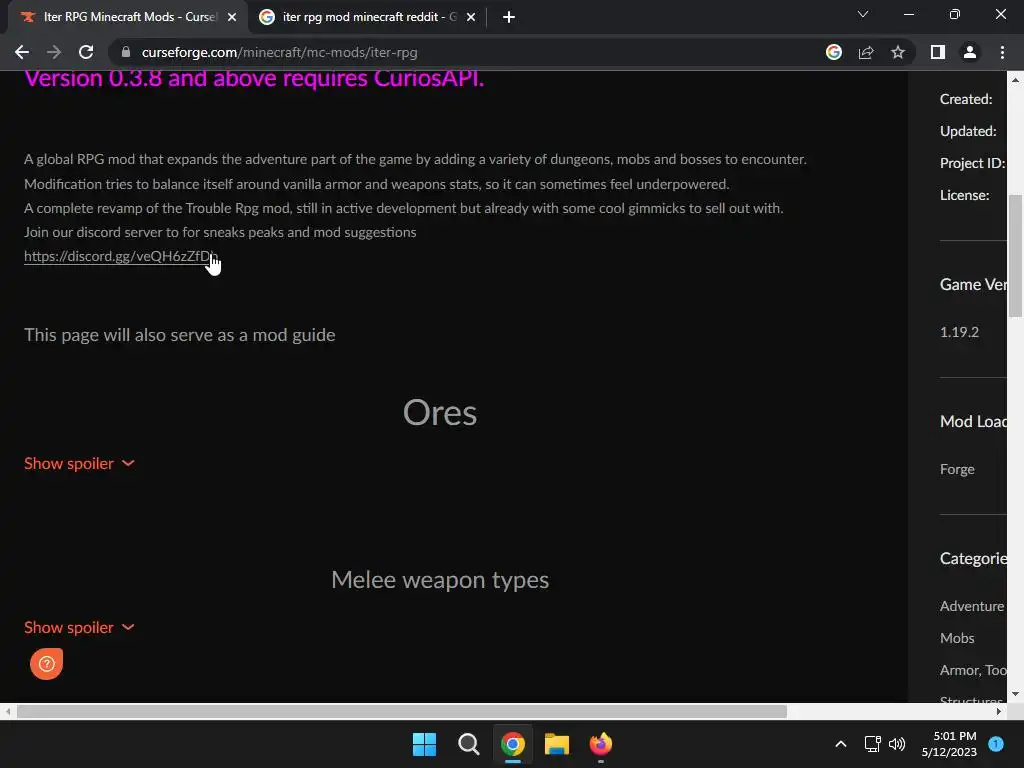The height and width of the screenshot is (768, 1024).
Task: Click scroll-down arrow of vertical scrollbar
Action: click(x=1016, y=694)
